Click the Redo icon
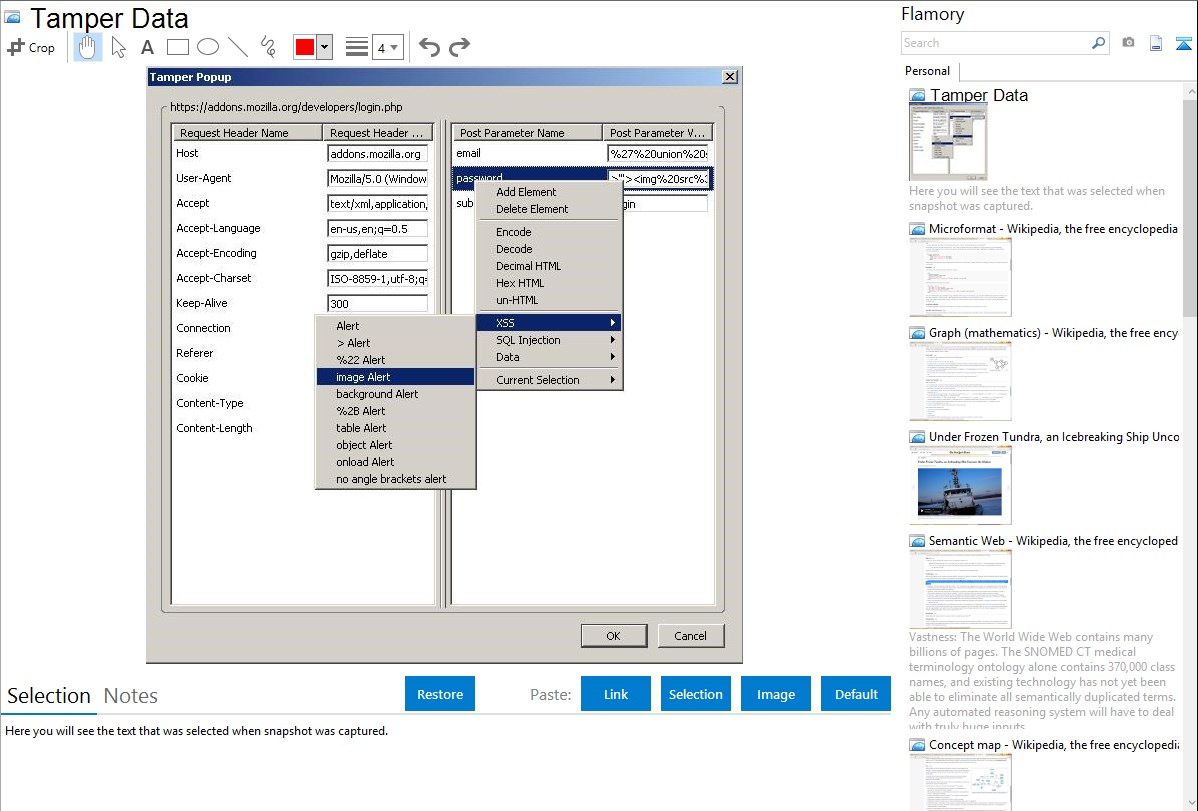The height and width of the screenshot is (811, 1198). pos(459,45)
